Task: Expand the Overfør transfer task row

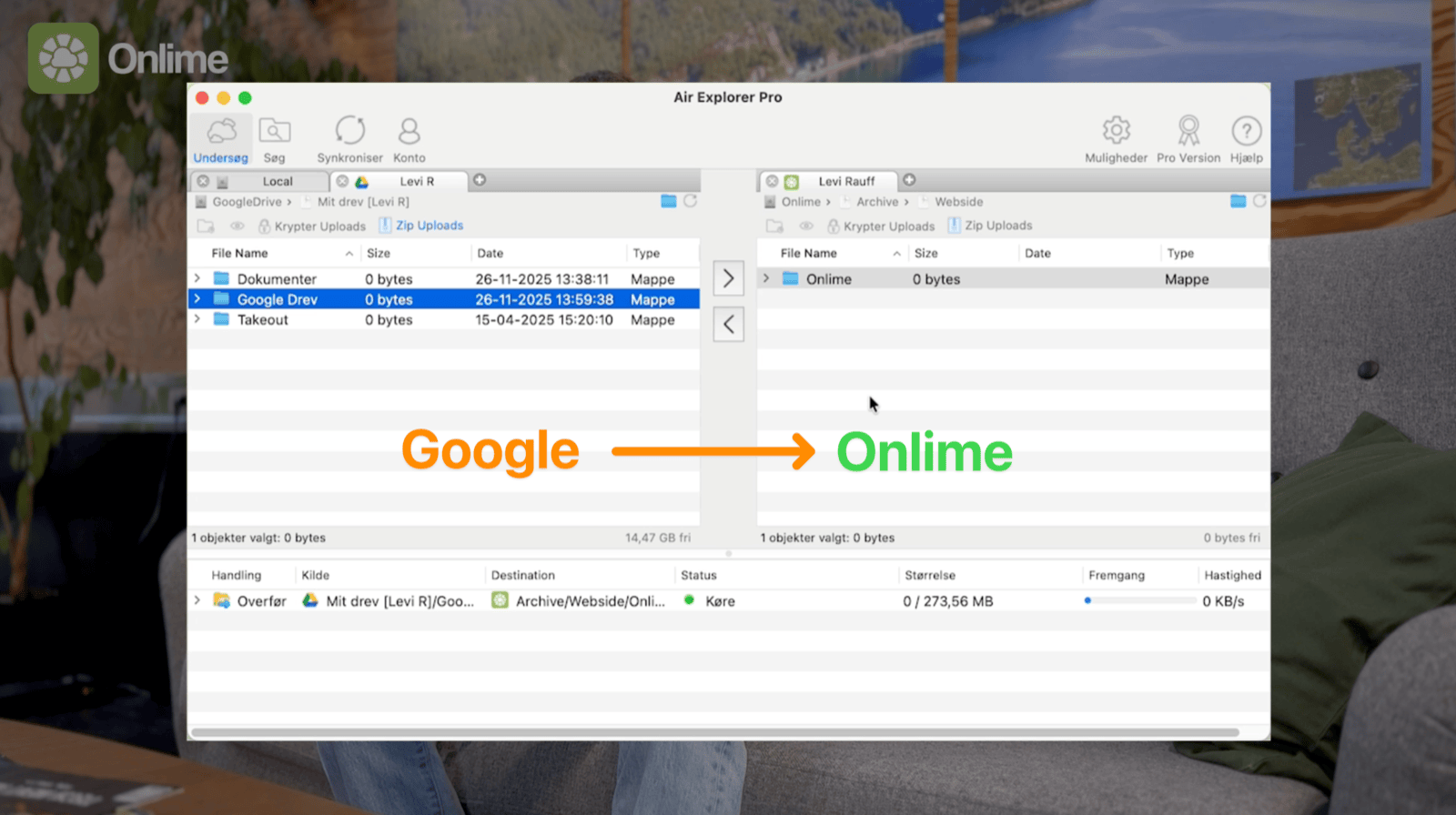Action: tap(197, 600)
